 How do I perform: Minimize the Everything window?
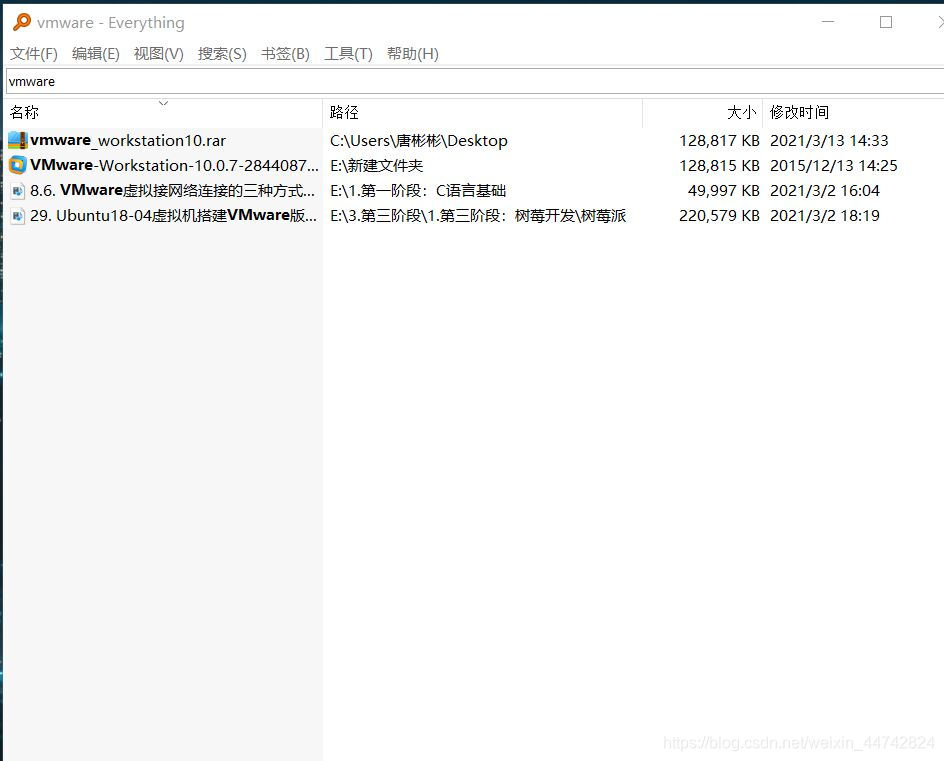click(828, 22)
